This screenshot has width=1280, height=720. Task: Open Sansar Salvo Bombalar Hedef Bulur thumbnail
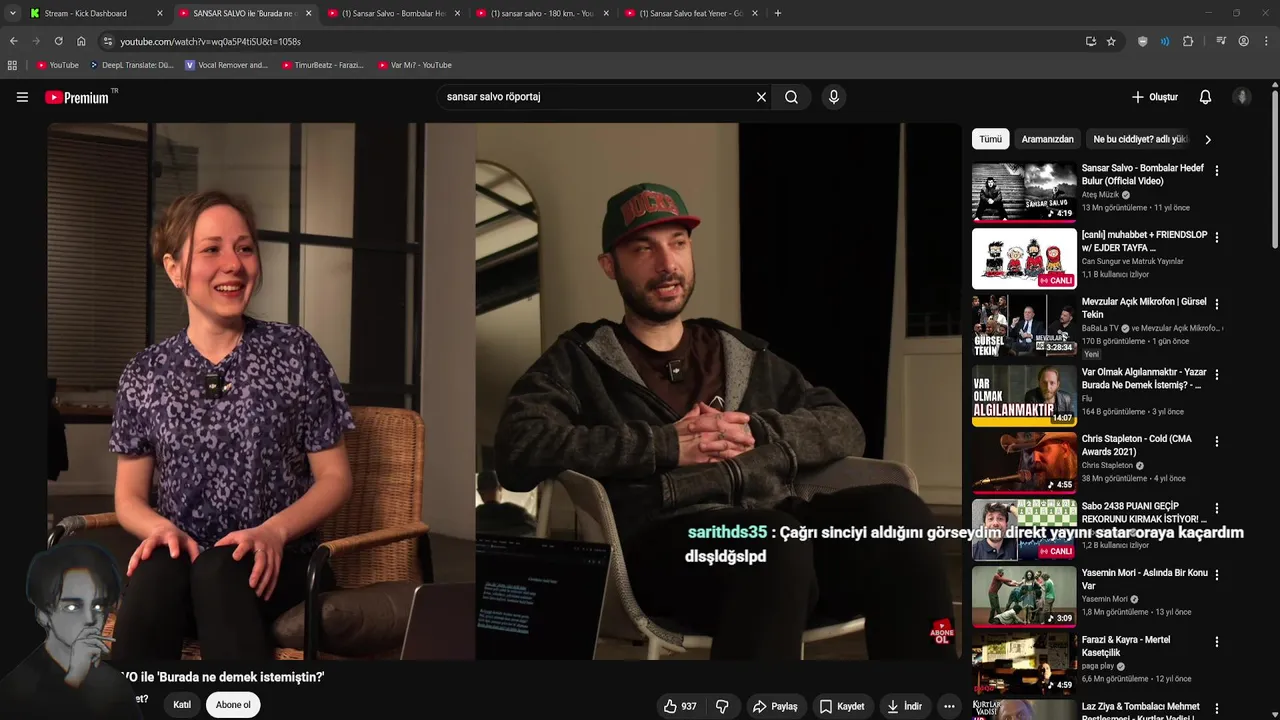(x=1024, y=191)
